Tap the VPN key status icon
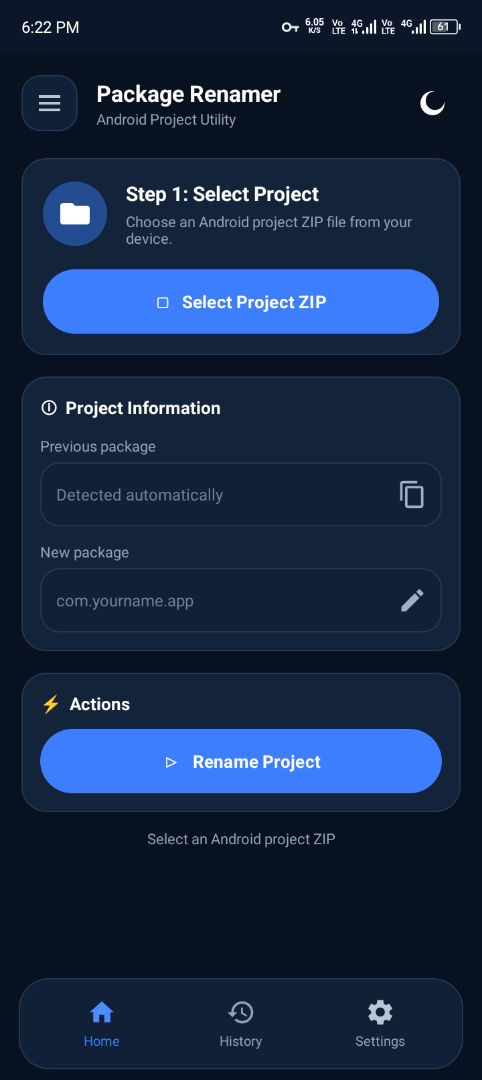The image size is (482, 1080). coord(291,27)
